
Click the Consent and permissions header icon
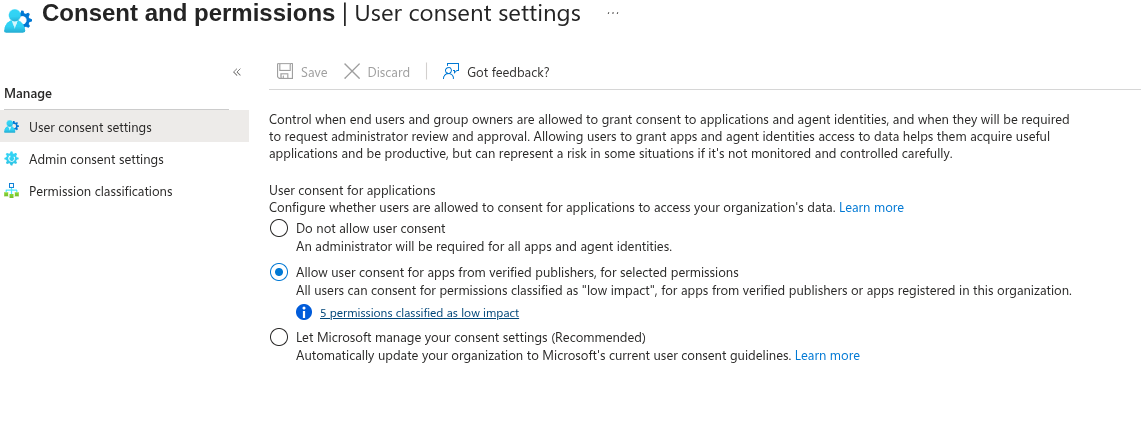17,19
